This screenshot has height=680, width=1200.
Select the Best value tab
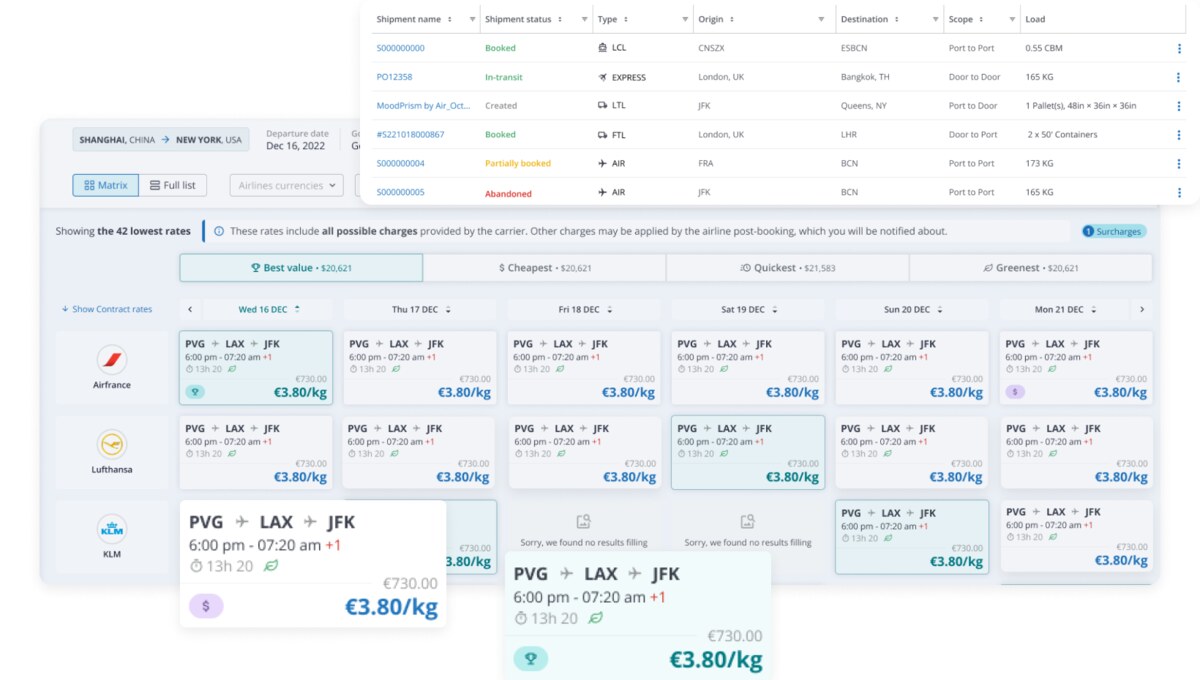tap(301, 268)
